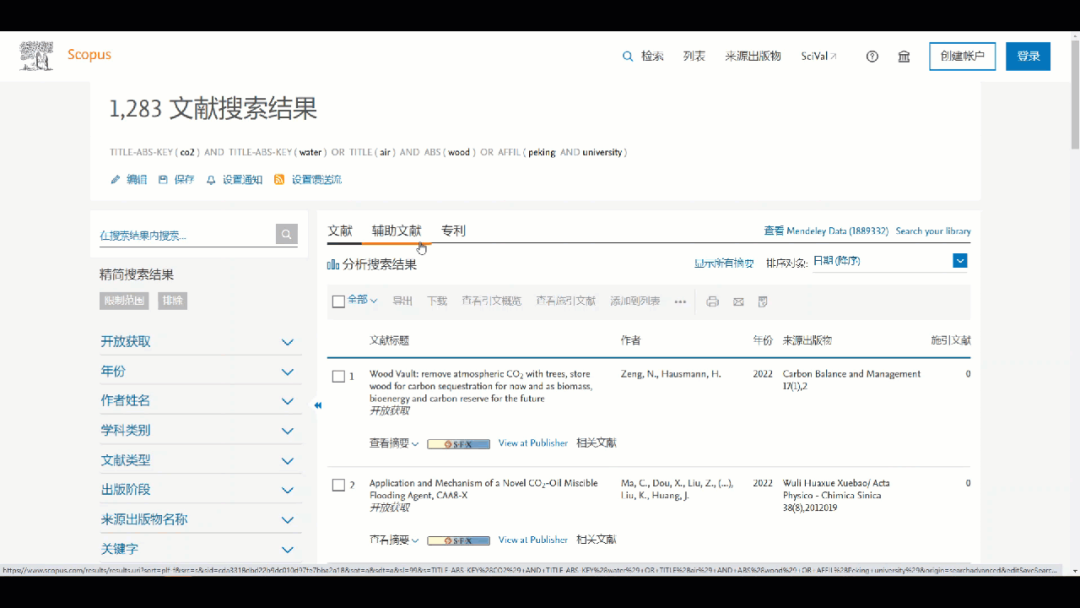This screenshot has height=608, width=1080.
Task: Click the RSS feed icon
Action: coord(279,180)
